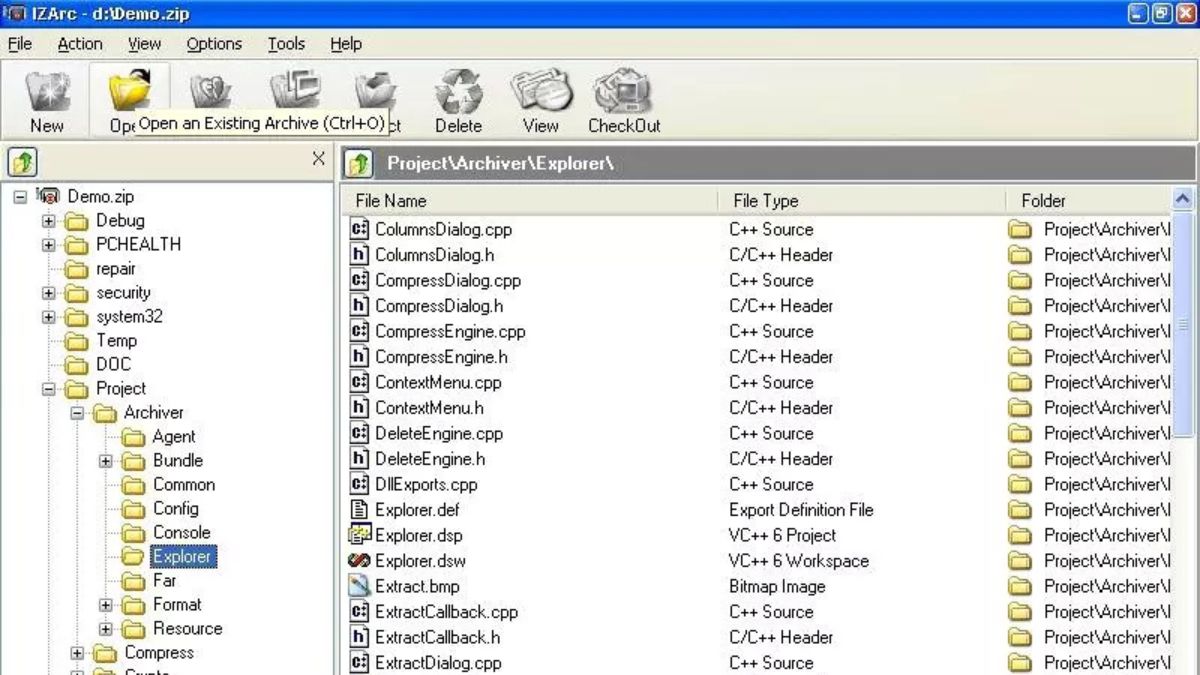This screenshot has height=675, width=1200.
Task: Select CompressDialog.cpp in file list
Action: point(448,281)
